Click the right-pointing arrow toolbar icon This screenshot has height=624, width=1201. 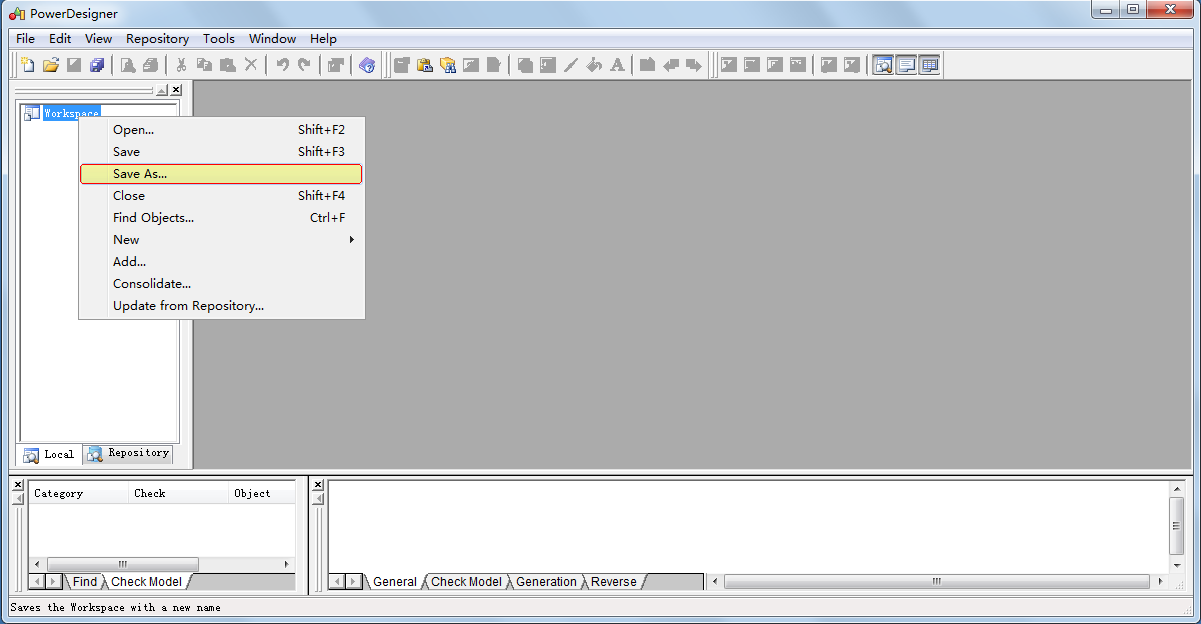tap(693, 65)
